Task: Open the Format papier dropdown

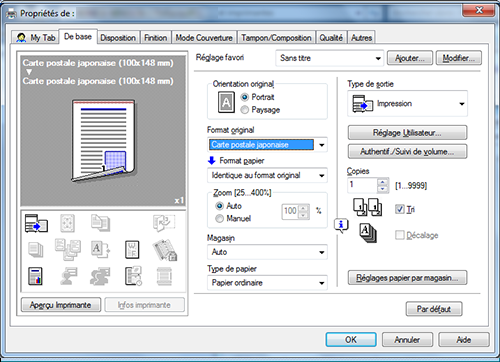Action: tap(267, 175)
